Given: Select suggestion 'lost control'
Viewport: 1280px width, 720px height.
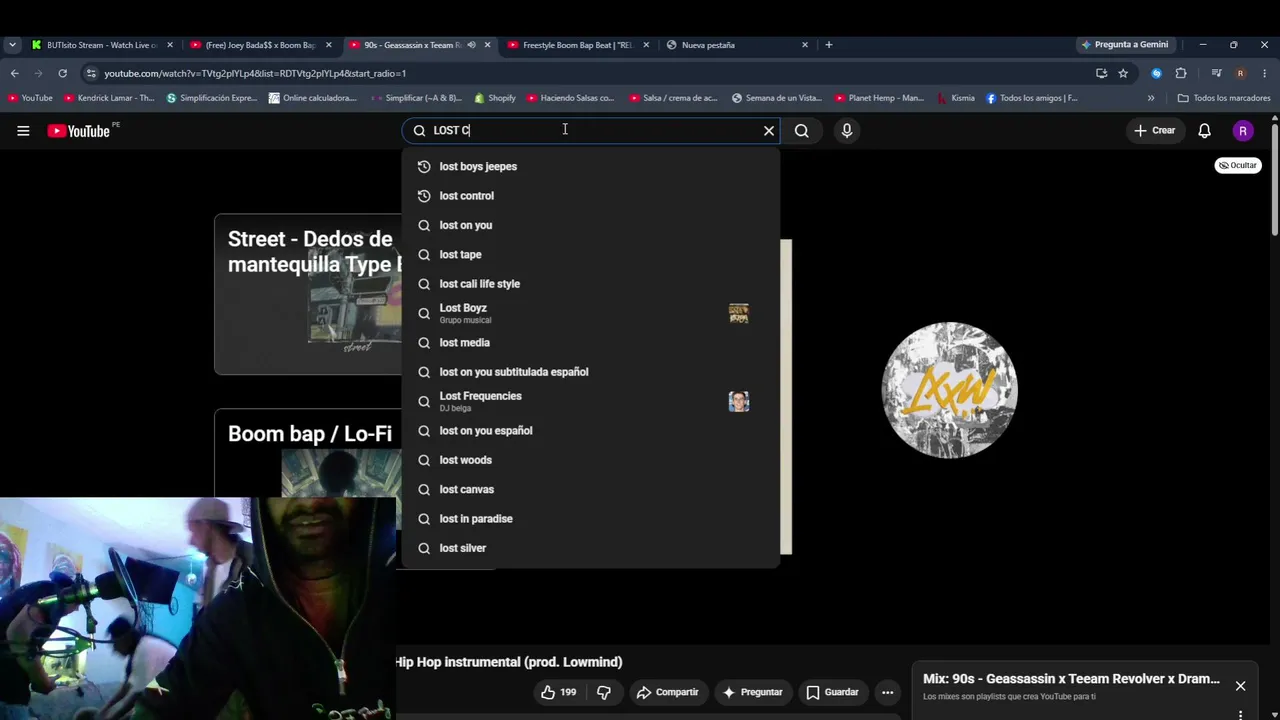Looking at the screenshot, I should 590,196.
